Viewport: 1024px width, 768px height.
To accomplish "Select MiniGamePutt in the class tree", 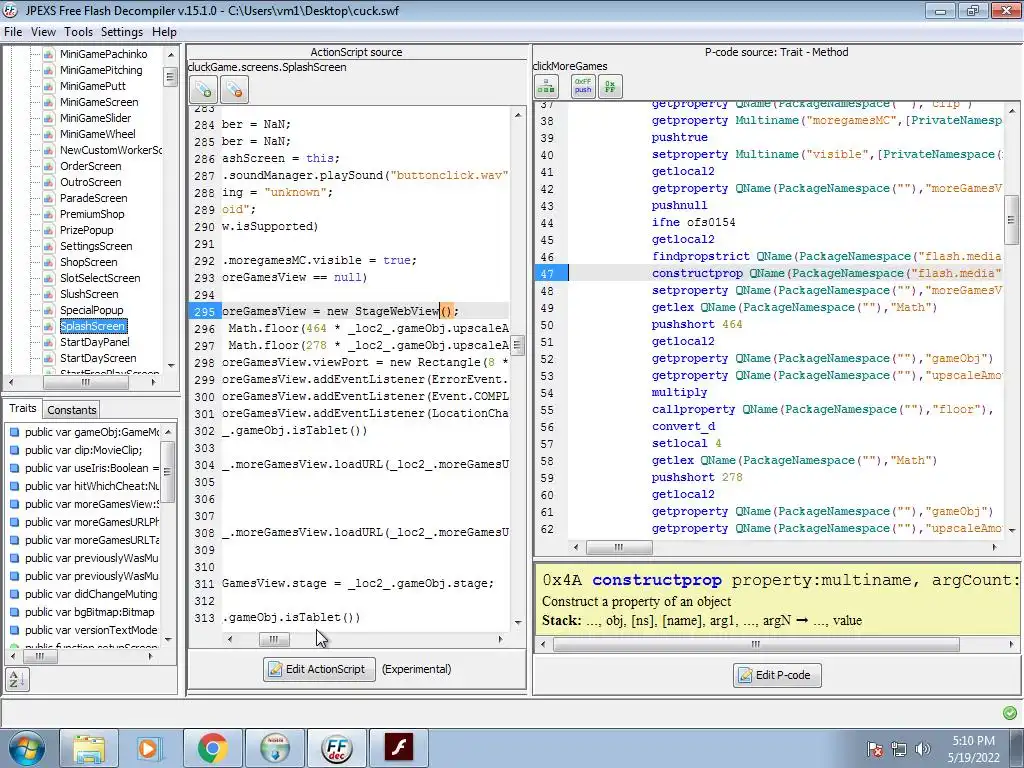I will (x=93, y=86).
